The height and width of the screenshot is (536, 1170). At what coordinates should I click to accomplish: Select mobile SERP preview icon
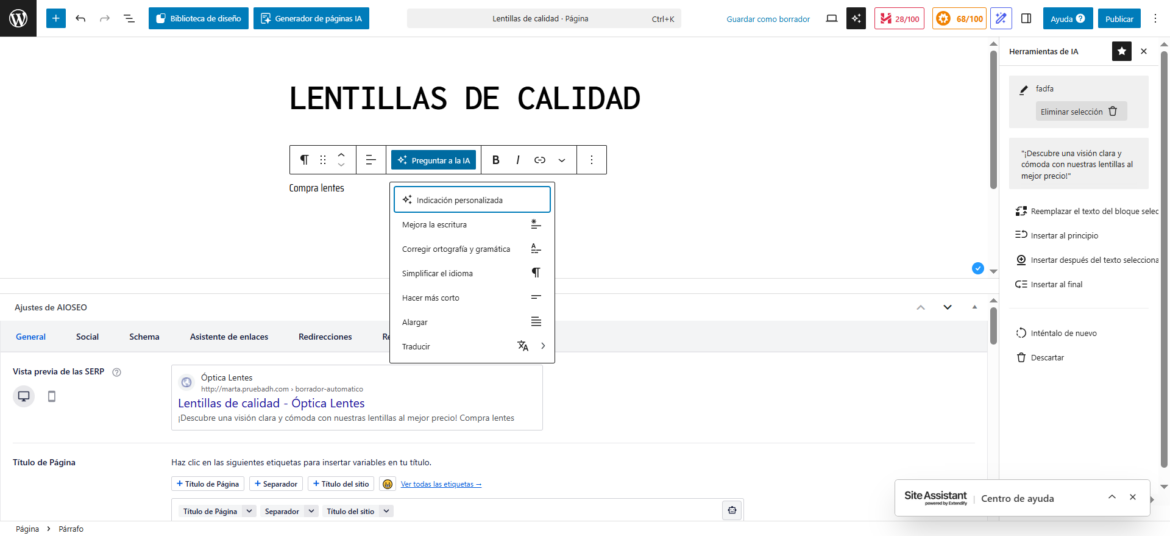[x=51, y=396]
